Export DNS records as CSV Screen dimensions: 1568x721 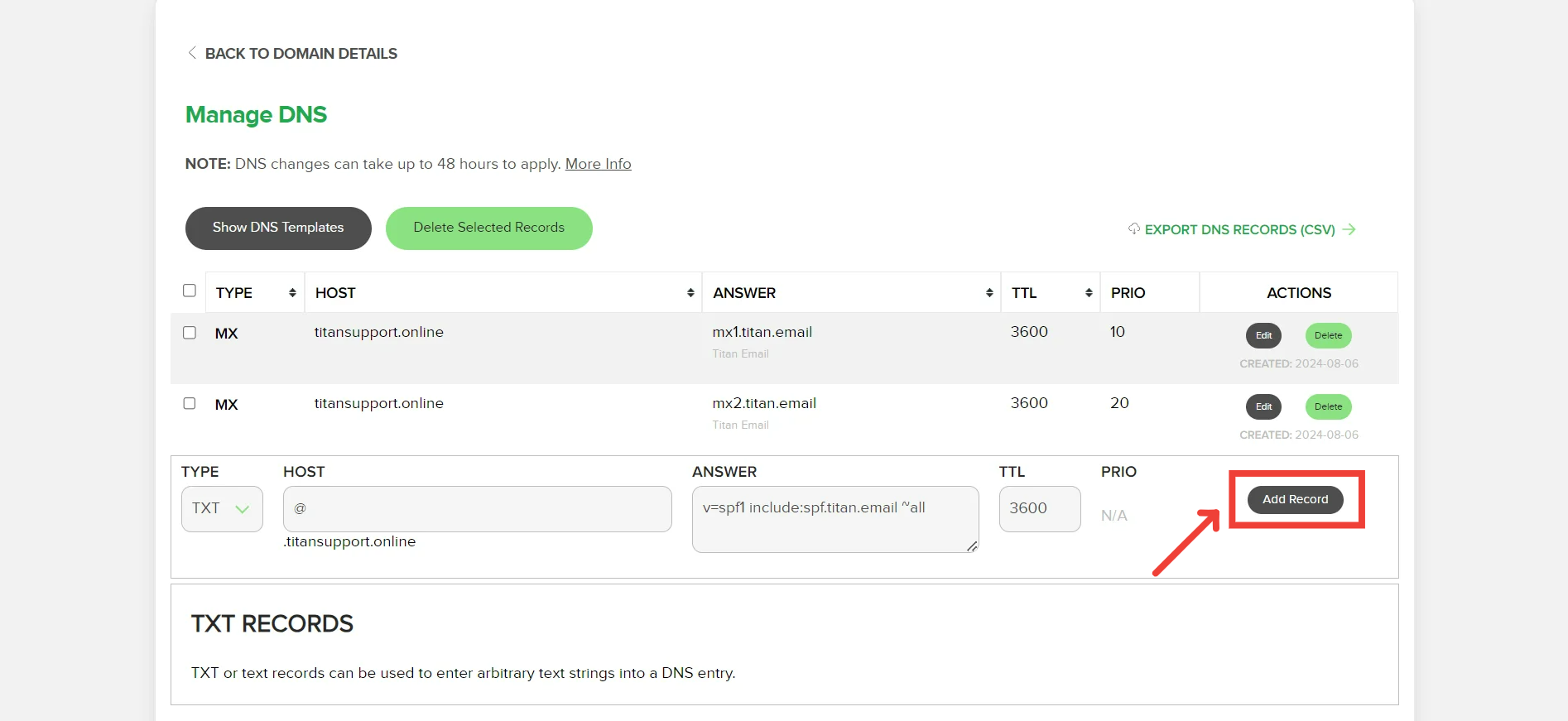(x=1240, y=230)
